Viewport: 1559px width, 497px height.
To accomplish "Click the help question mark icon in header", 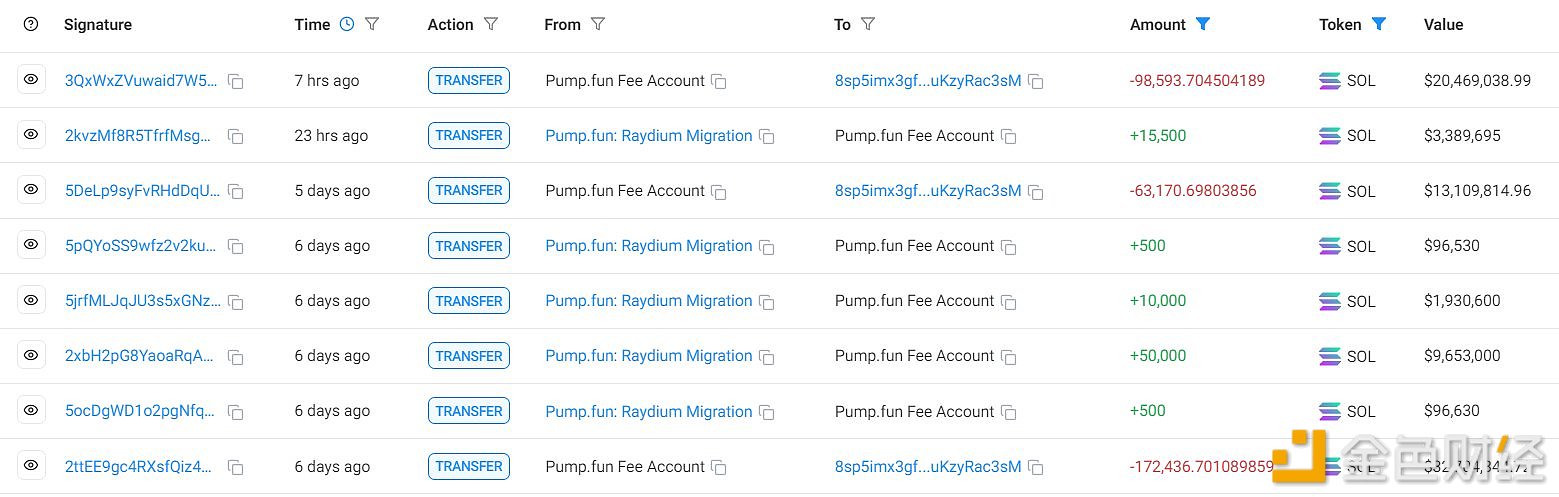I will (31, 24).
